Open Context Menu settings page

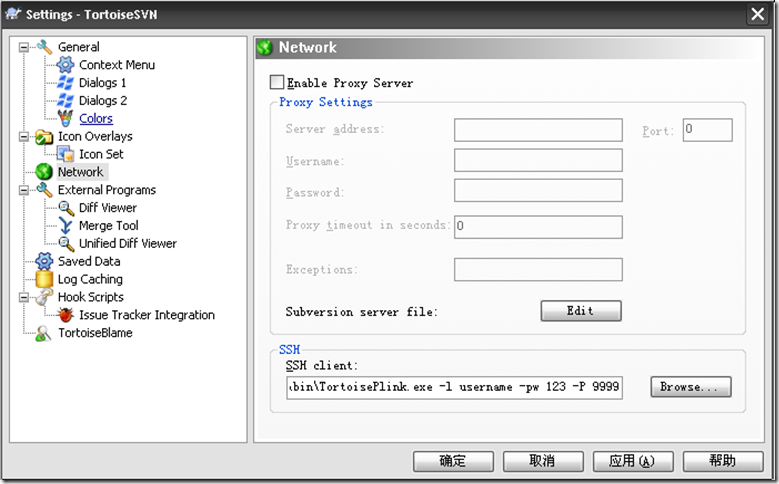pos(117,65)
